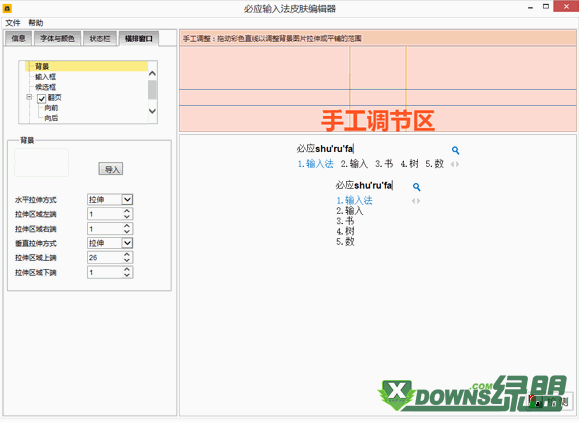
Task: Select the 横排窗口 tab
Action: [138, 38]
